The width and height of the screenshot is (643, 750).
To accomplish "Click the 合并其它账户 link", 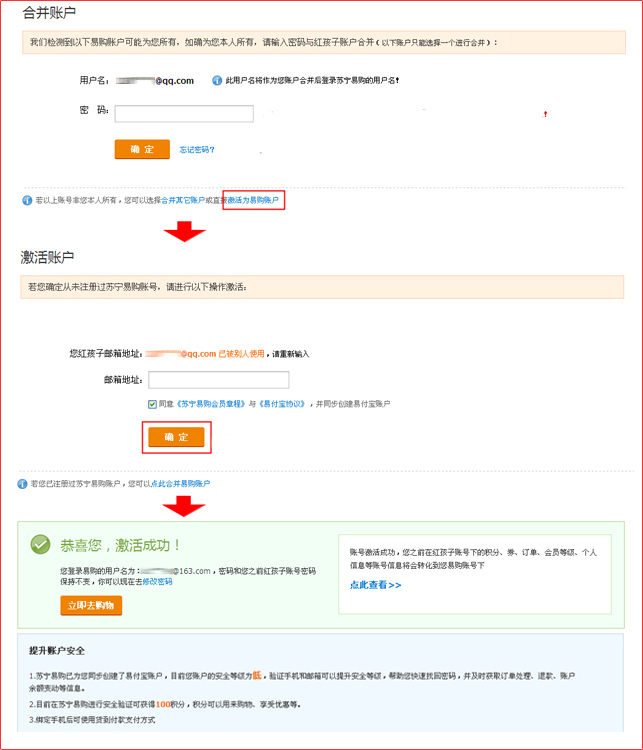I will coord(183,200).
